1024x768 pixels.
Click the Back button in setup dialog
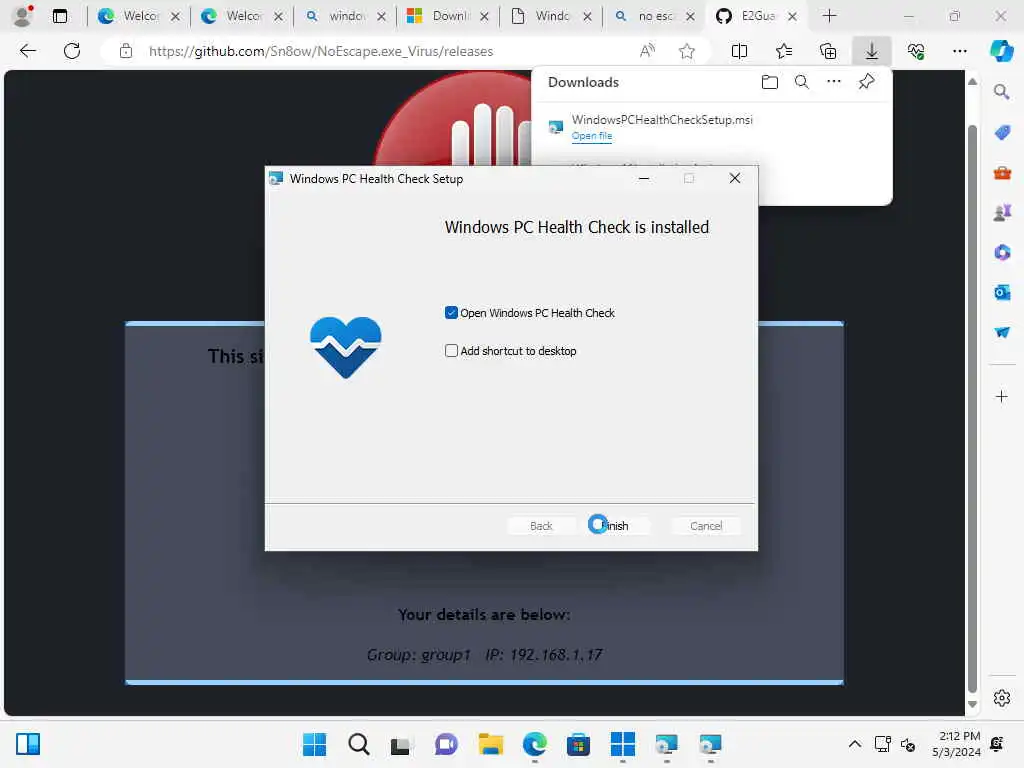[x=541, y=526]
